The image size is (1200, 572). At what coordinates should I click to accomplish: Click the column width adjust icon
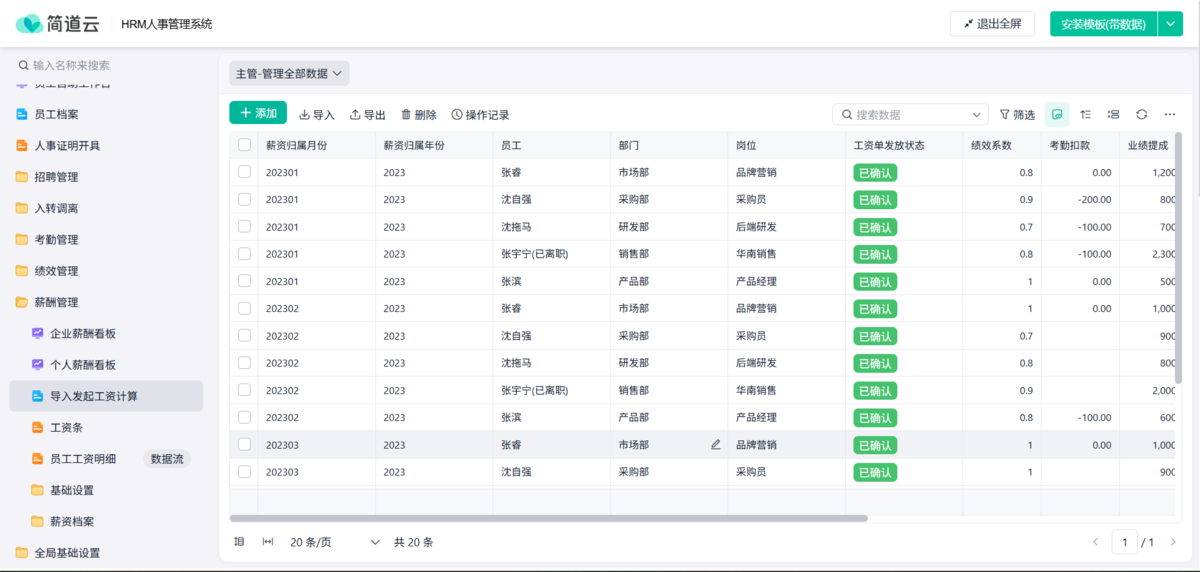click(x=268, y=542)
